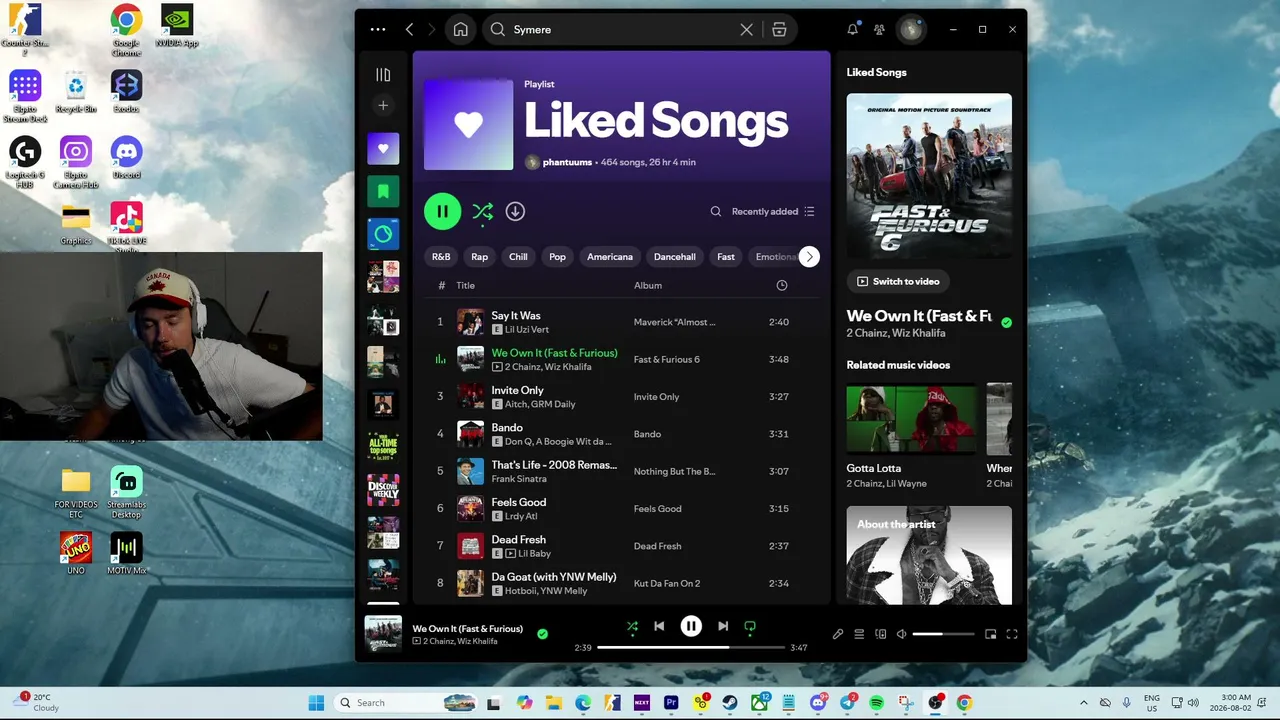Pause playback with the big green button
Viewport: 1280px width, 720px height.
pyautogui.click(x=442, y=211)
